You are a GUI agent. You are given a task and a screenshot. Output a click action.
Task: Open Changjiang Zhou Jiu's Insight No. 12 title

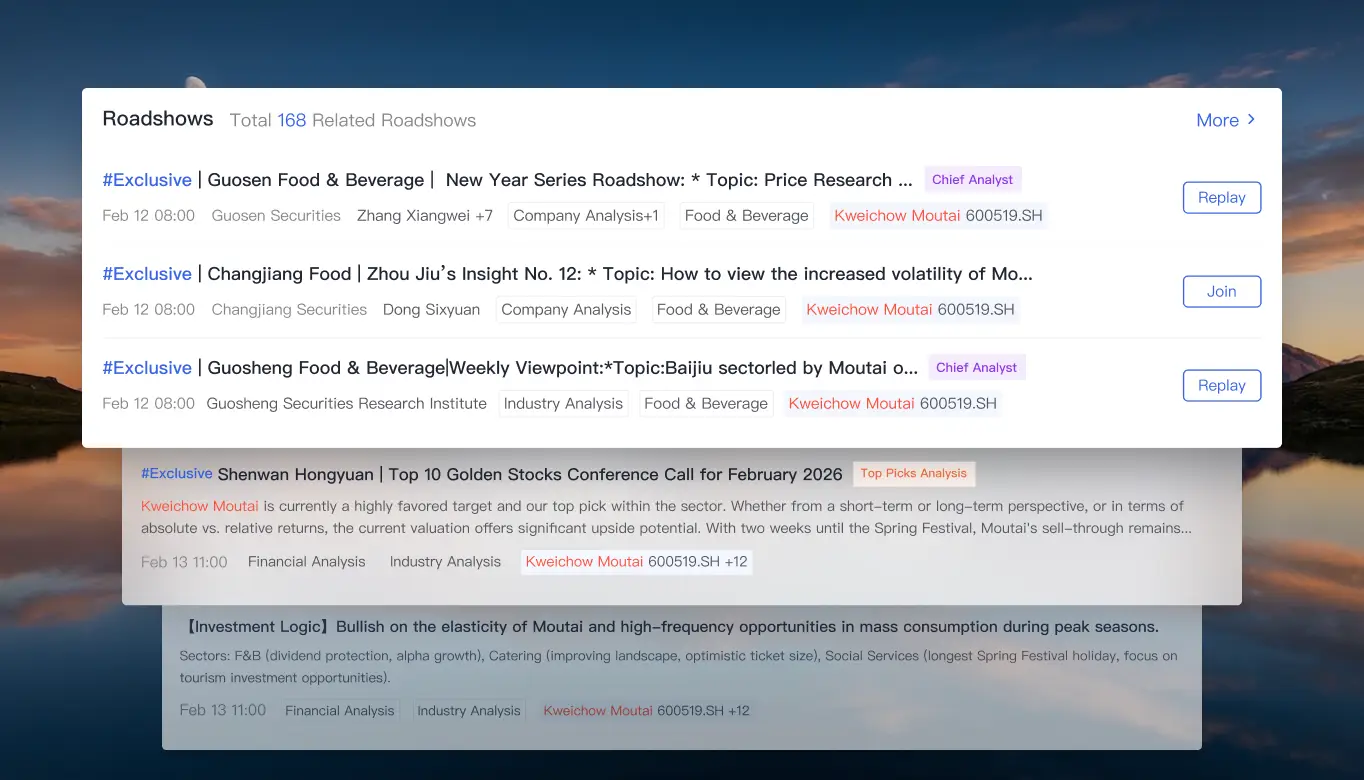click(x=568, y=274)
